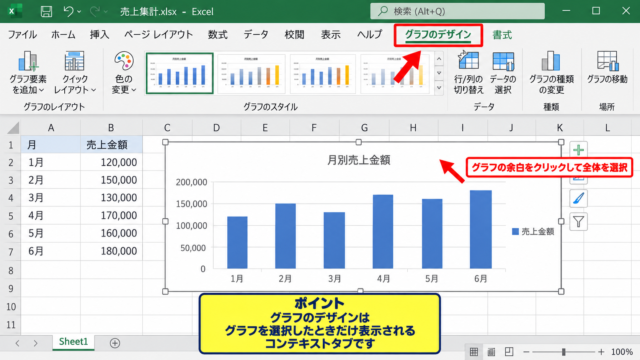Screen dimensions: 640x360
Task: Click previous sheet navigation arrow
Action: (x=17, y=343)
